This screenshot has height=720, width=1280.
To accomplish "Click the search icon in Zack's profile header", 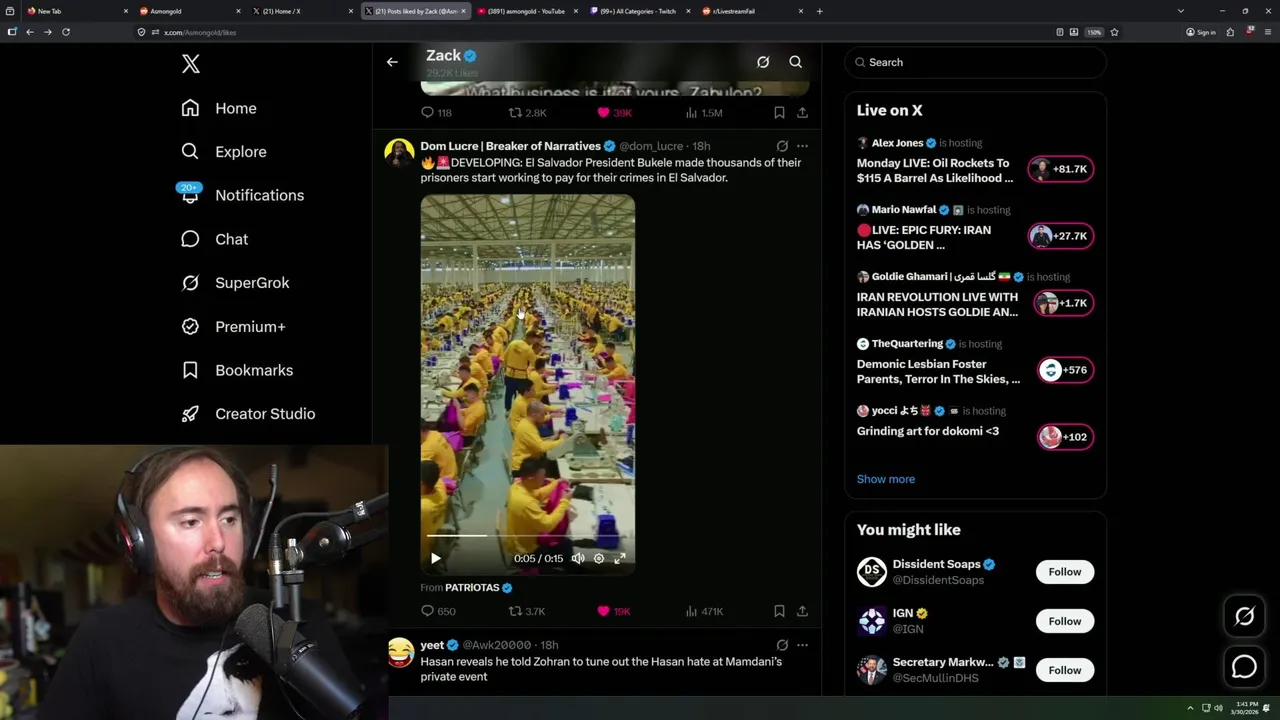I will 796,62.
